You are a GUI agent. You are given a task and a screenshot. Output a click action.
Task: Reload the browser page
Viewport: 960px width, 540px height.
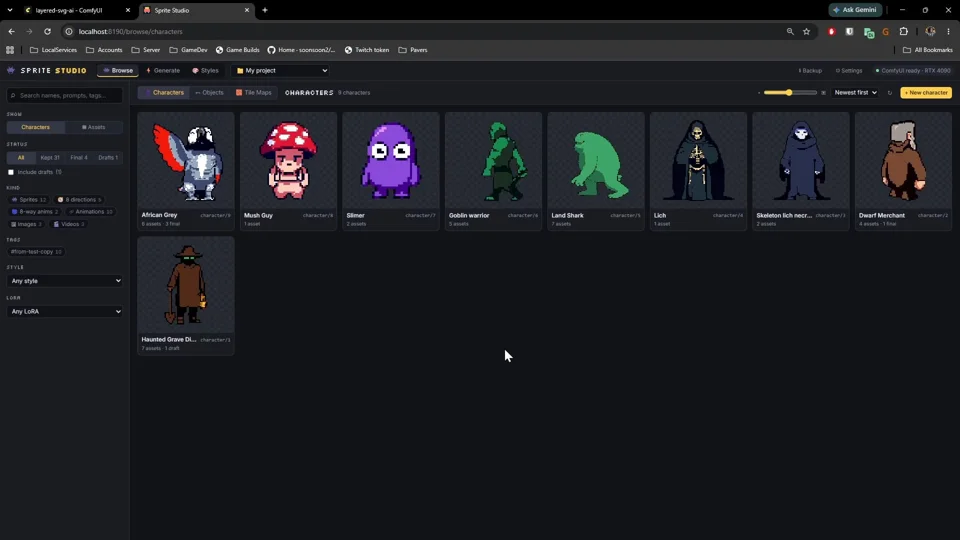(47, 31)
